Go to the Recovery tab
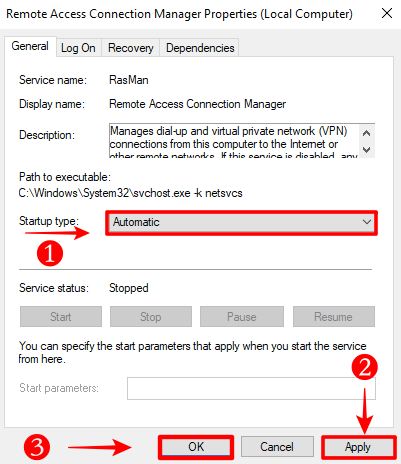The width and height of the screenshot is (401, 464). click(x=131, y=48)
